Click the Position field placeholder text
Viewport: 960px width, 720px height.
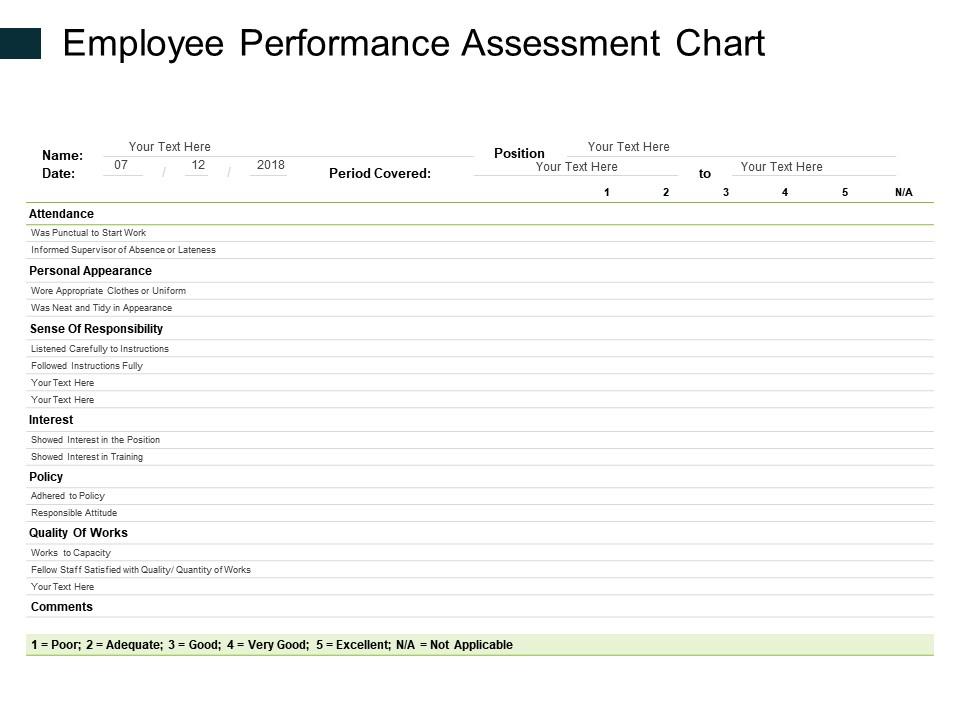coord(629,147)
